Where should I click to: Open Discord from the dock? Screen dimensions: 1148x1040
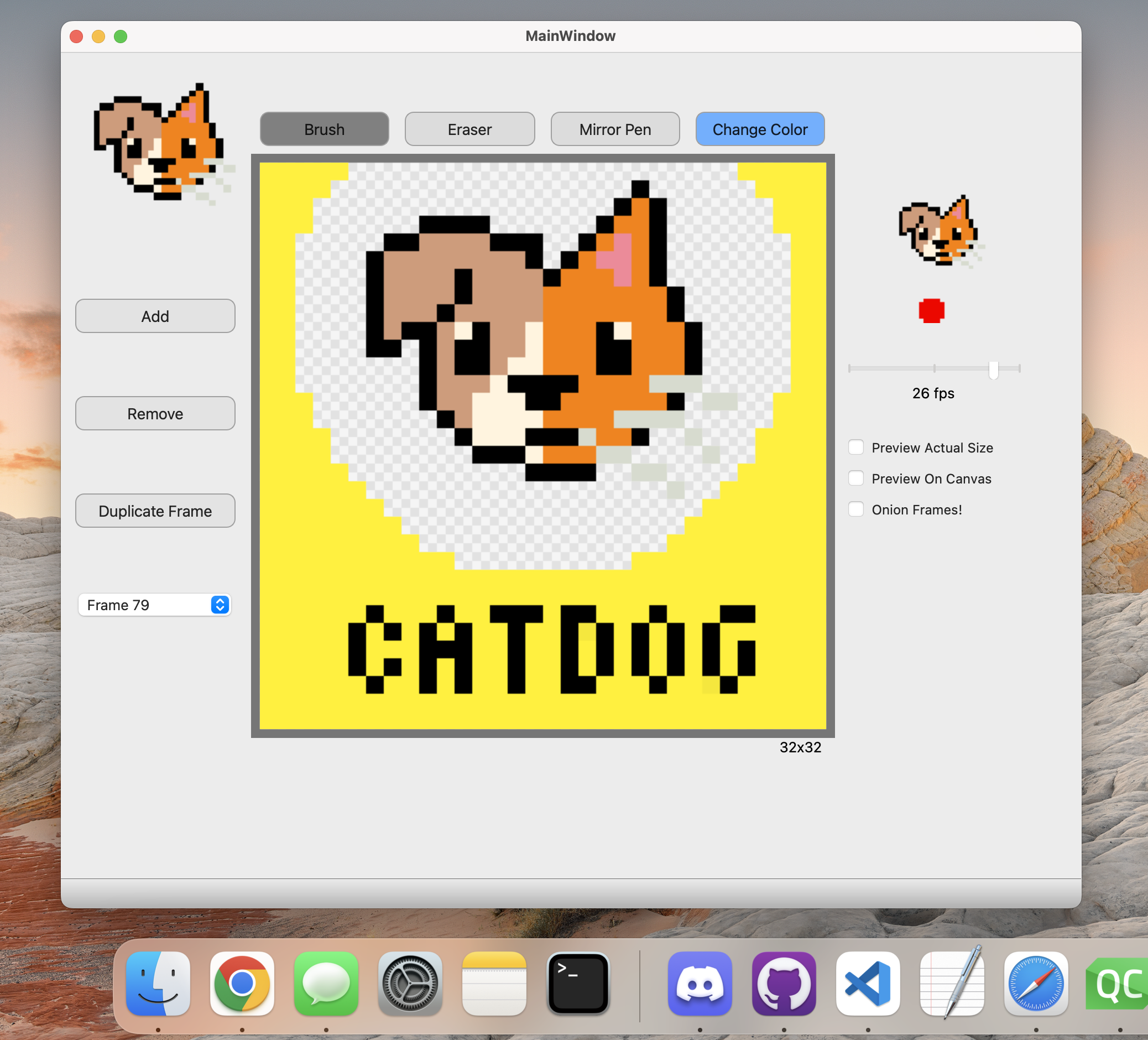pyautogui.click(x=700, y=983)
